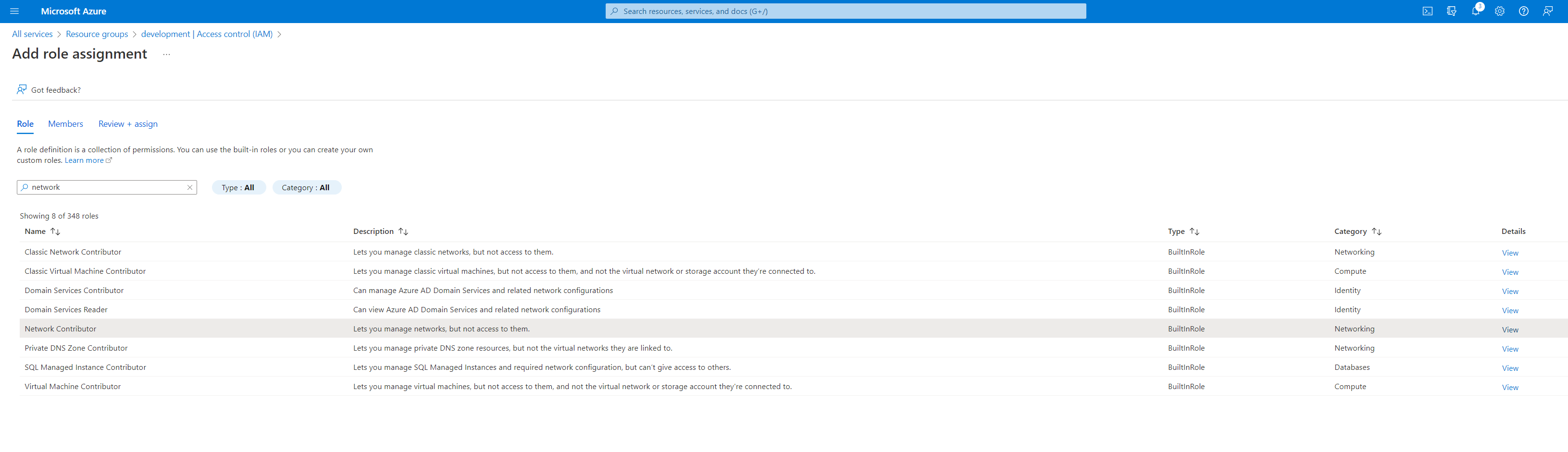Open the Learn more link about custom roles

(85, 160)
